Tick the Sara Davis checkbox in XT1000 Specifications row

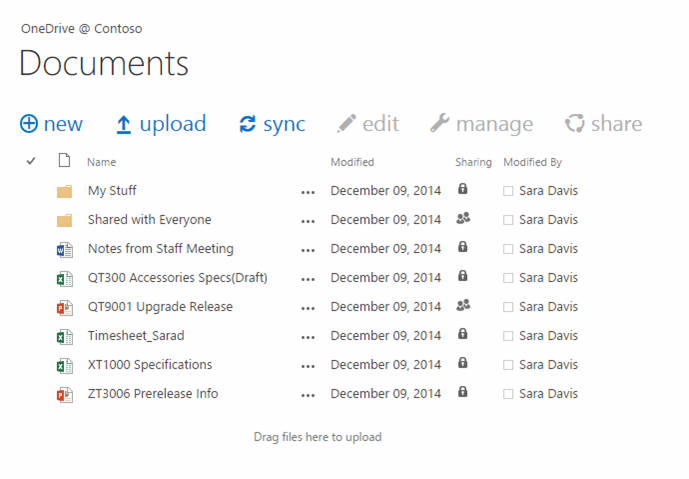coord(508,365)
